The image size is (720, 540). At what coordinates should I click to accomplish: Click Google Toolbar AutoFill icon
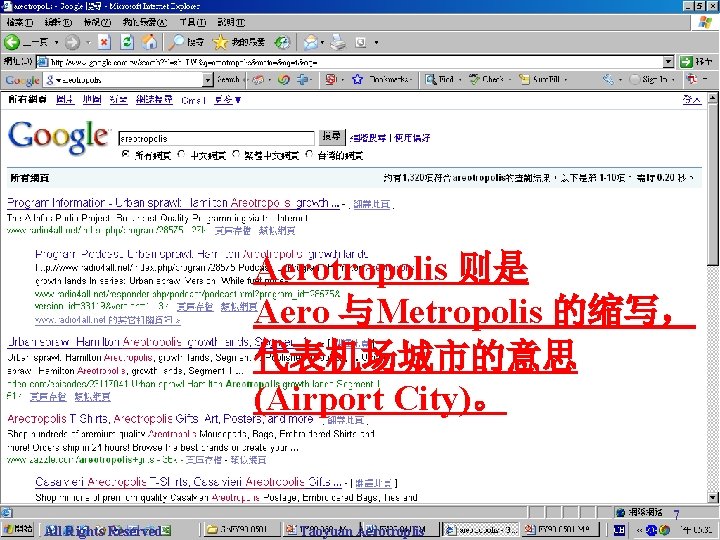click(524, 79)
